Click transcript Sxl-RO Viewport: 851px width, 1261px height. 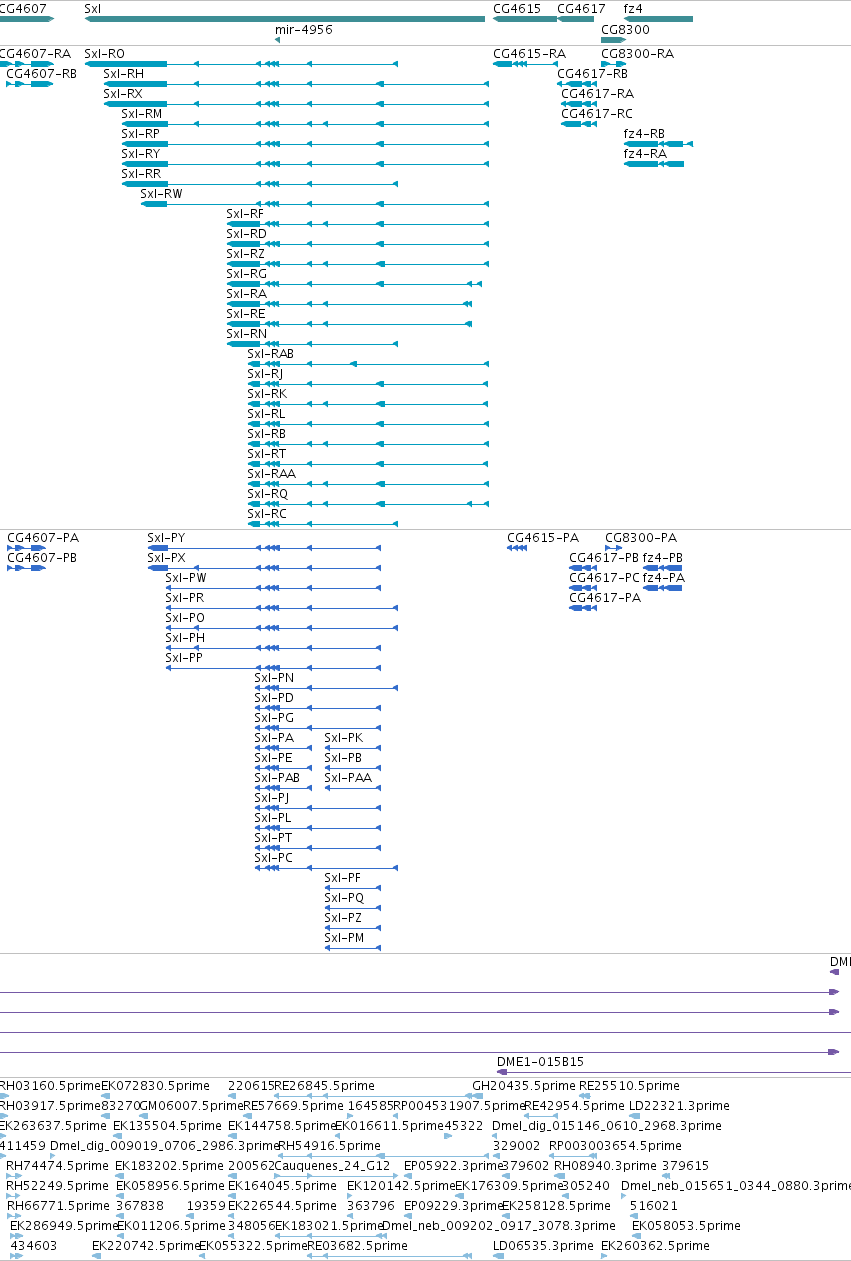click(105, 54)
